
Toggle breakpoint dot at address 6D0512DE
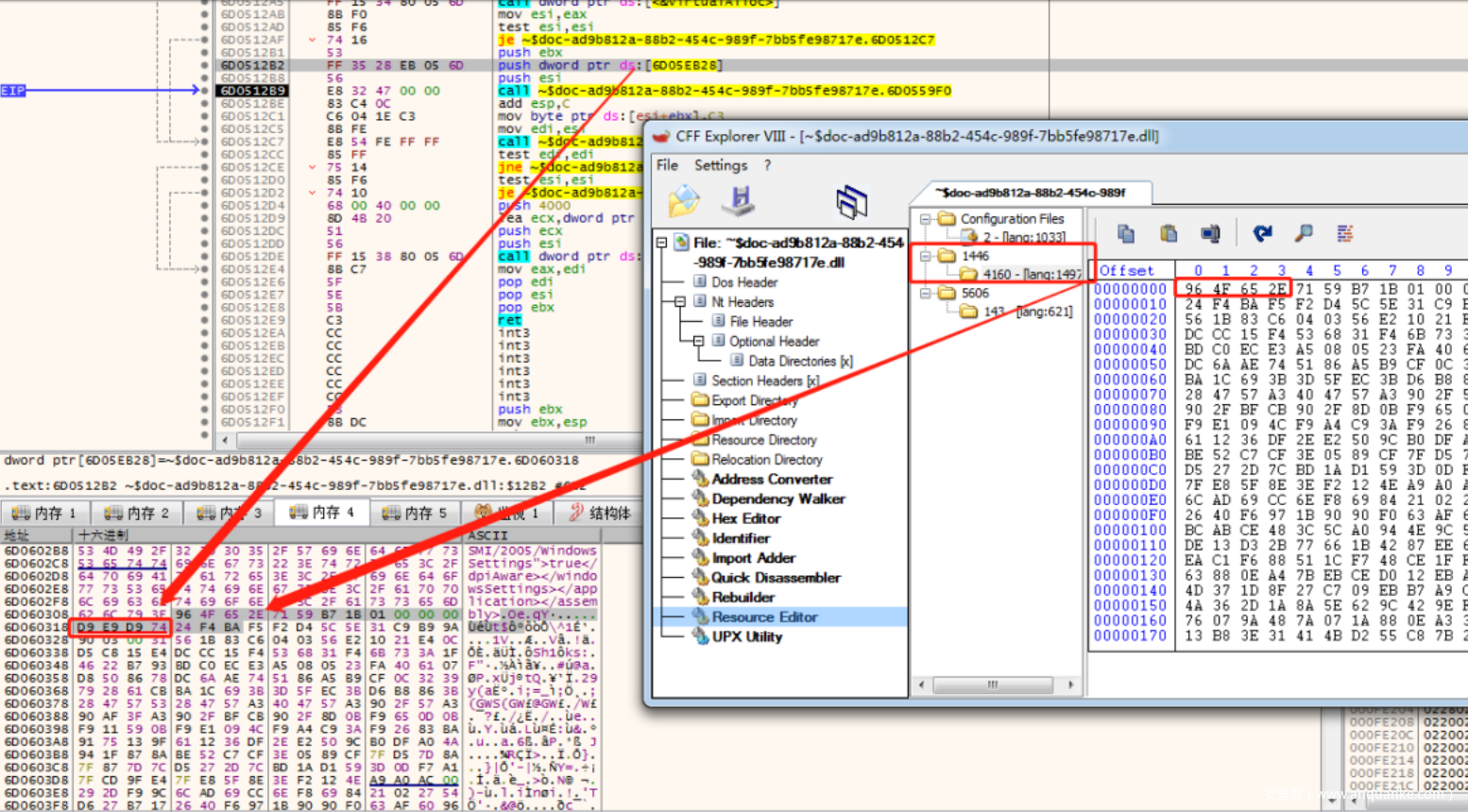pos(205,257)
